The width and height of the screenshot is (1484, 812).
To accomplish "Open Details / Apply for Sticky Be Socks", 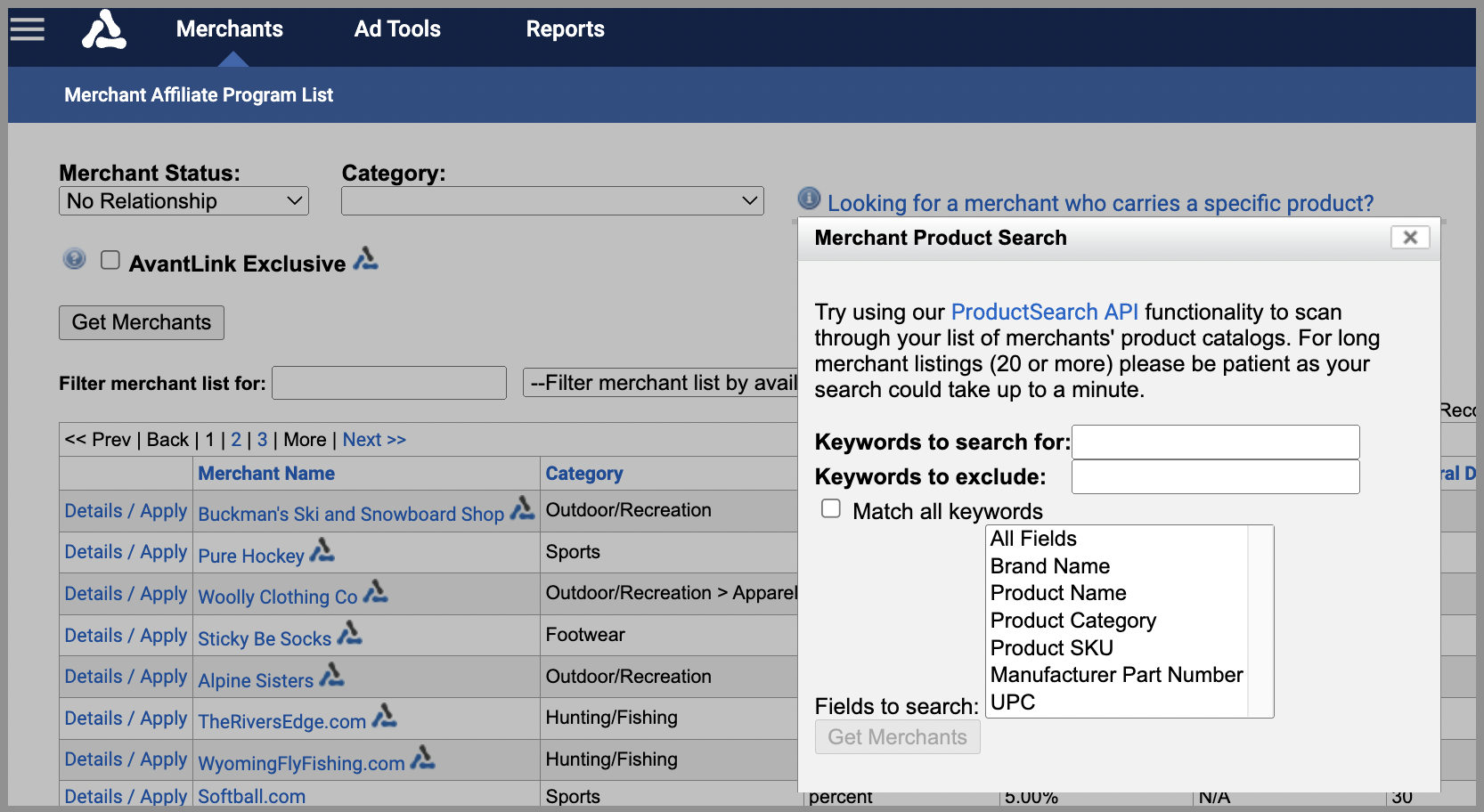I will pos(126,636).
